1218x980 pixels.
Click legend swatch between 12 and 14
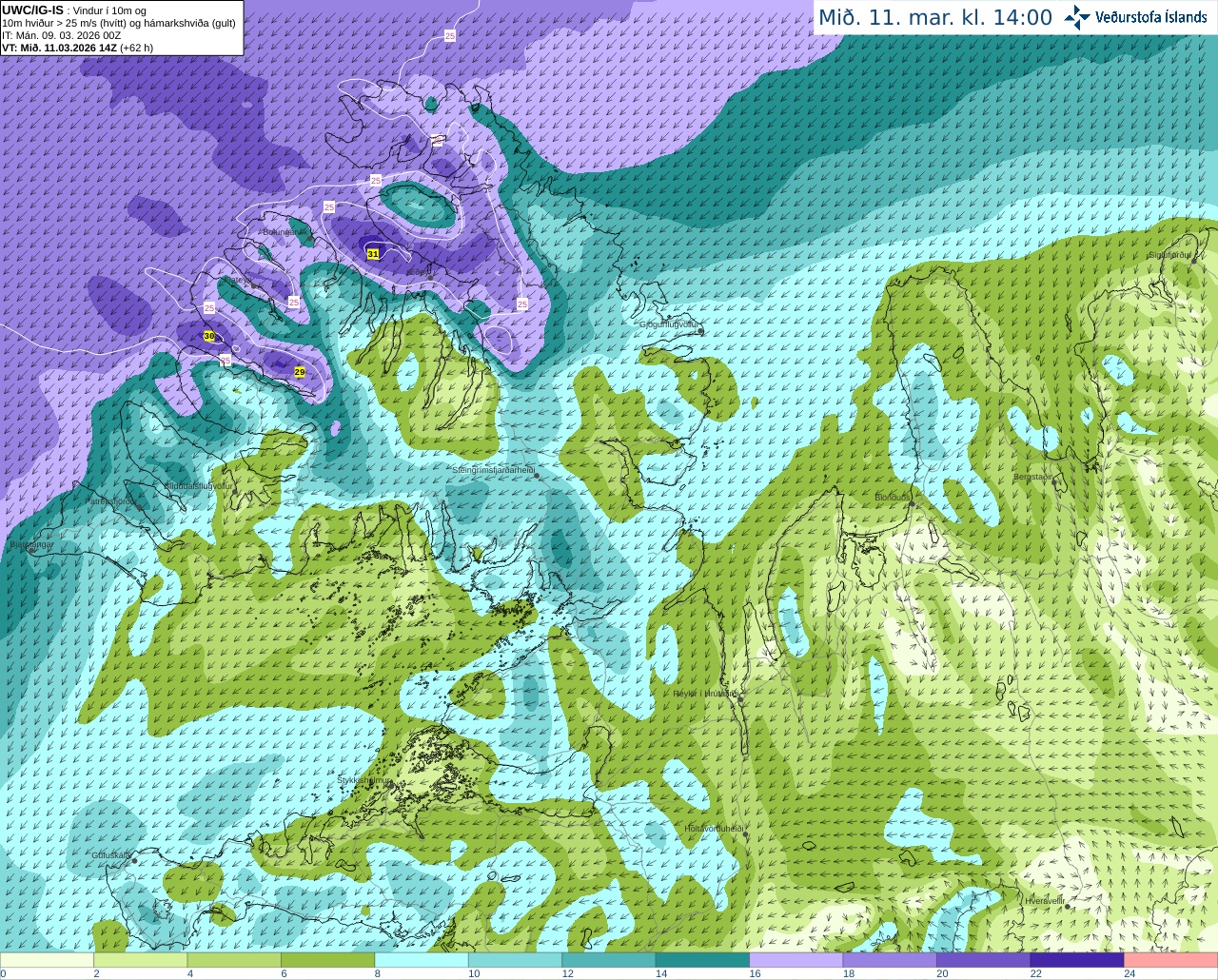pos(609,960)
